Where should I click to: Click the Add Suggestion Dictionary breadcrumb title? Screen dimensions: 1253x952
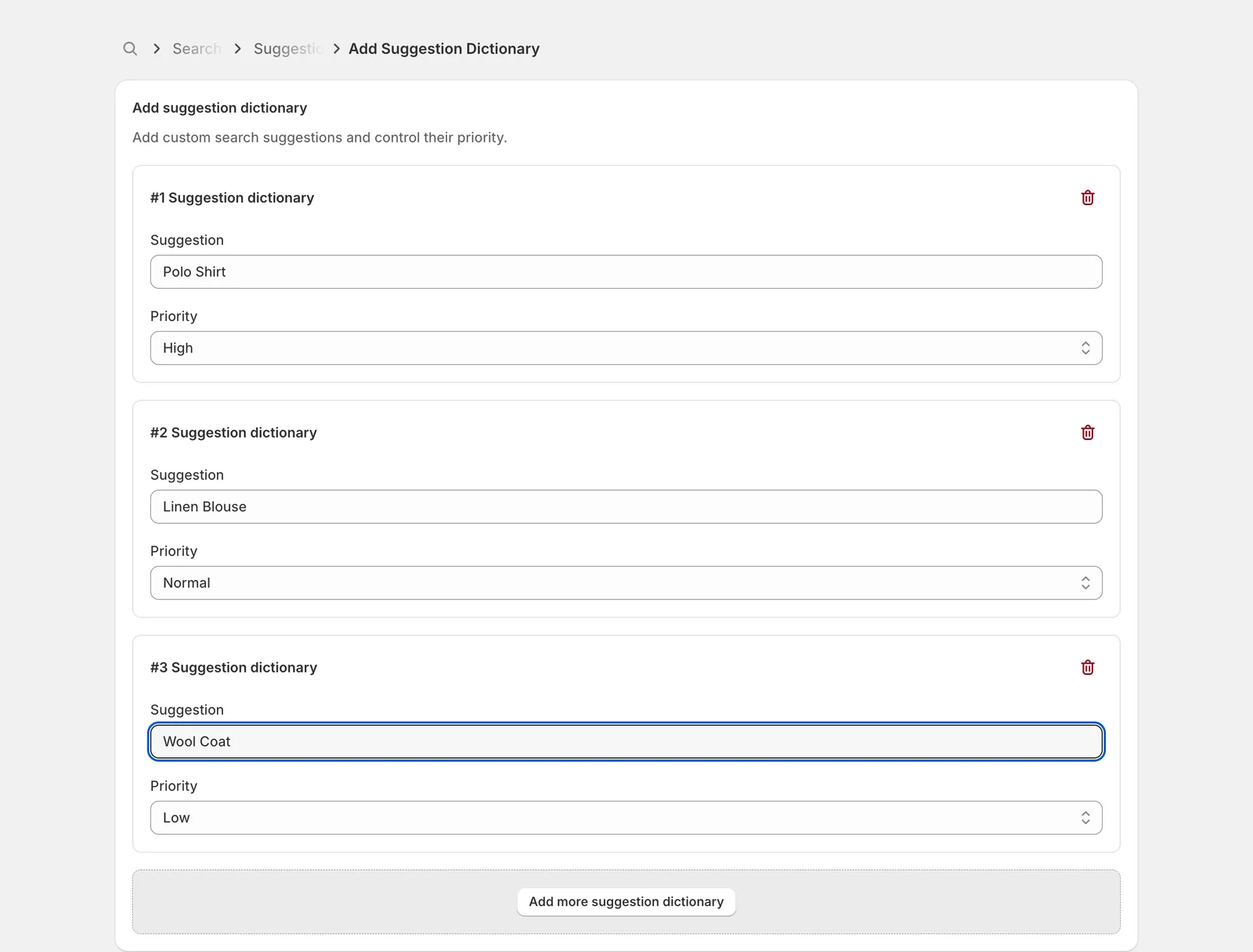tap(444, 49)
